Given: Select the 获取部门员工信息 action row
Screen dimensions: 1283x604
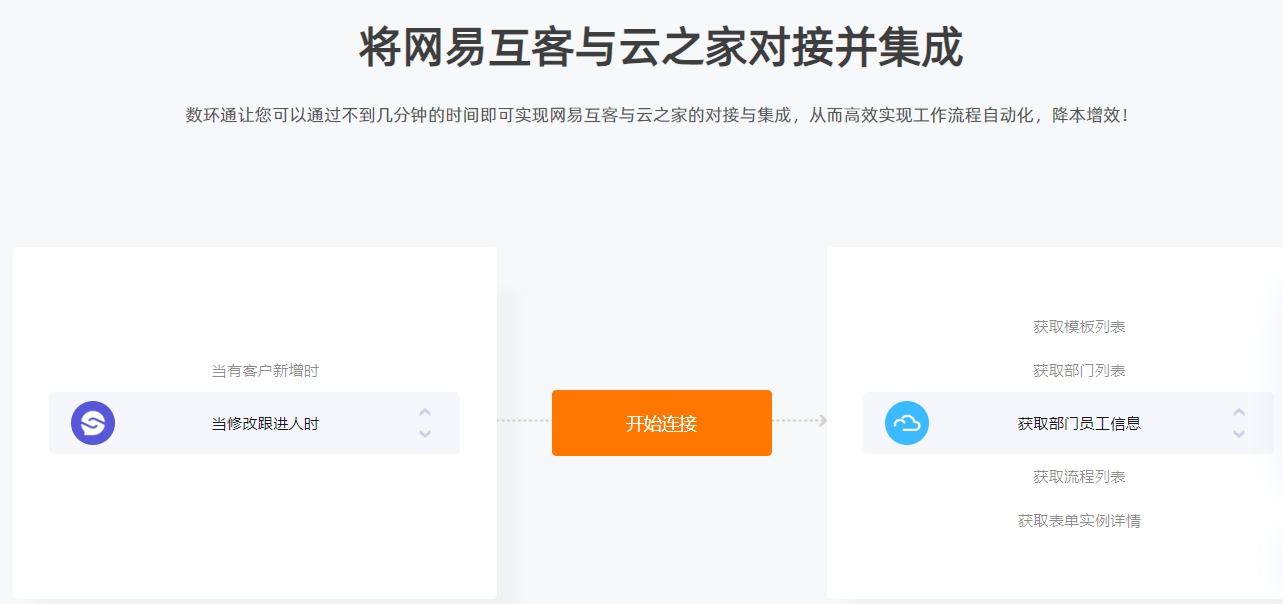Looking at the screenshot, I should pyautogui.click(x=1068, y=423).
